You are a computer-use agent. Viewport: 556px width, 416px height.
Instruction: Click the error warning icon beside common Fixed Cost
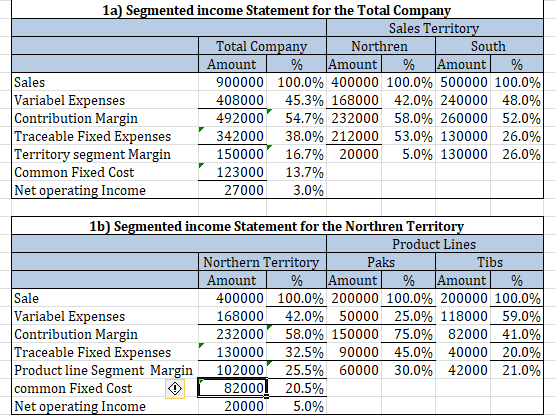click(x=175, y=389)
